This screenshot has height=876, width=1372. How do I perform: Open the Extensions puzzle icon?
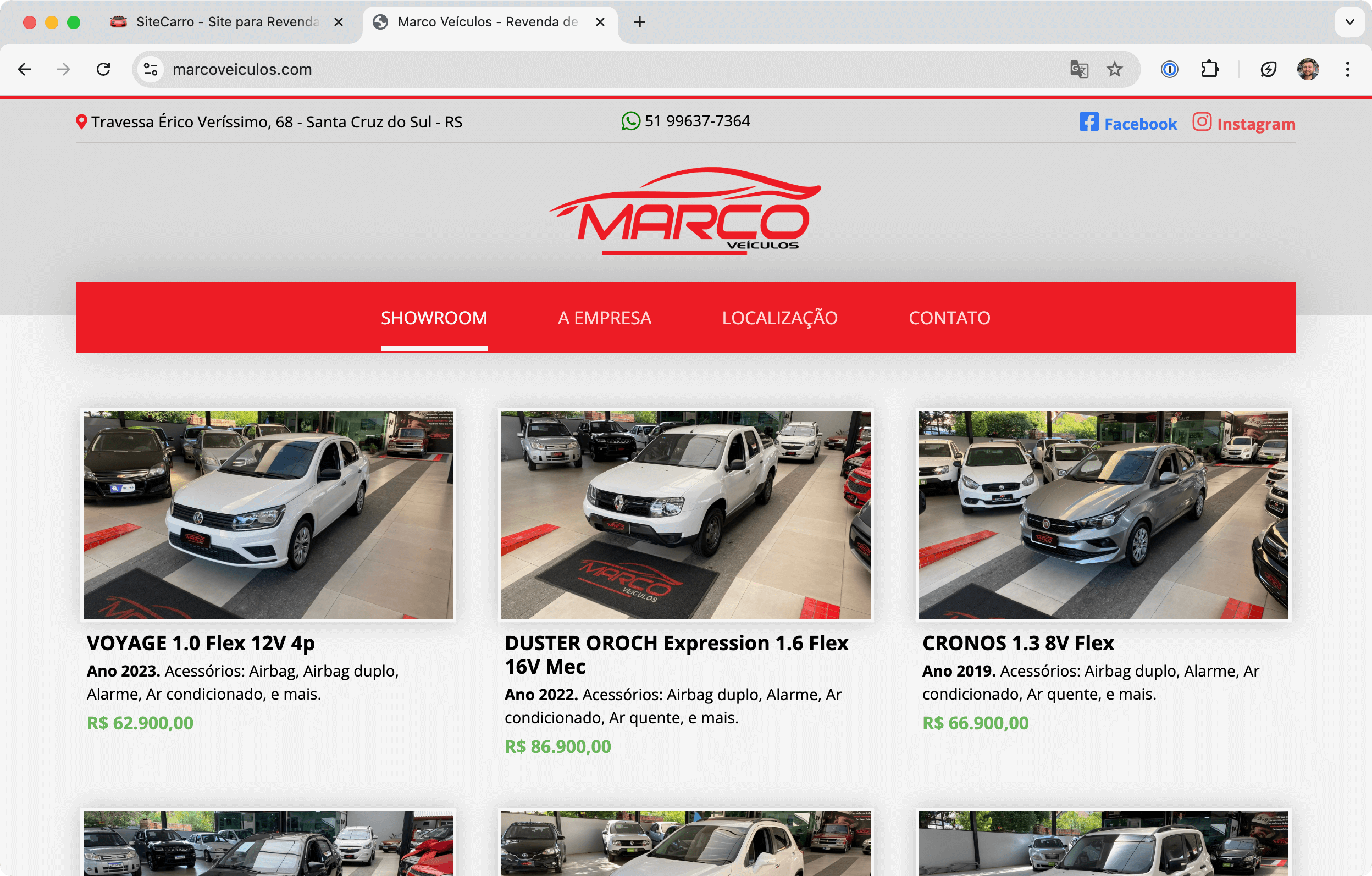1209,69
